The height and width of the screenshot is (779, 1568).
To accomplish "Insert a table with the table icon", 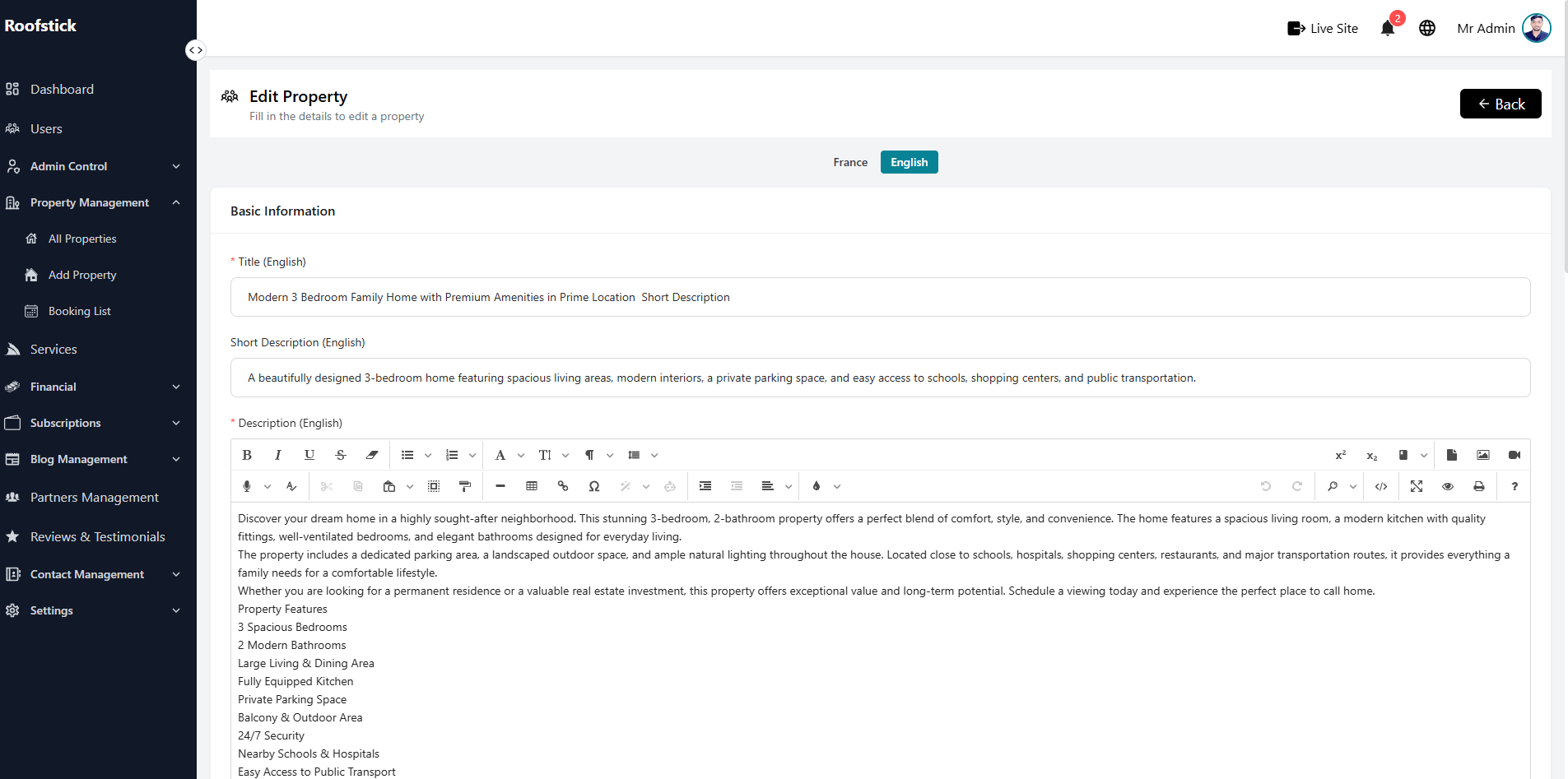I will click(532, 486).
